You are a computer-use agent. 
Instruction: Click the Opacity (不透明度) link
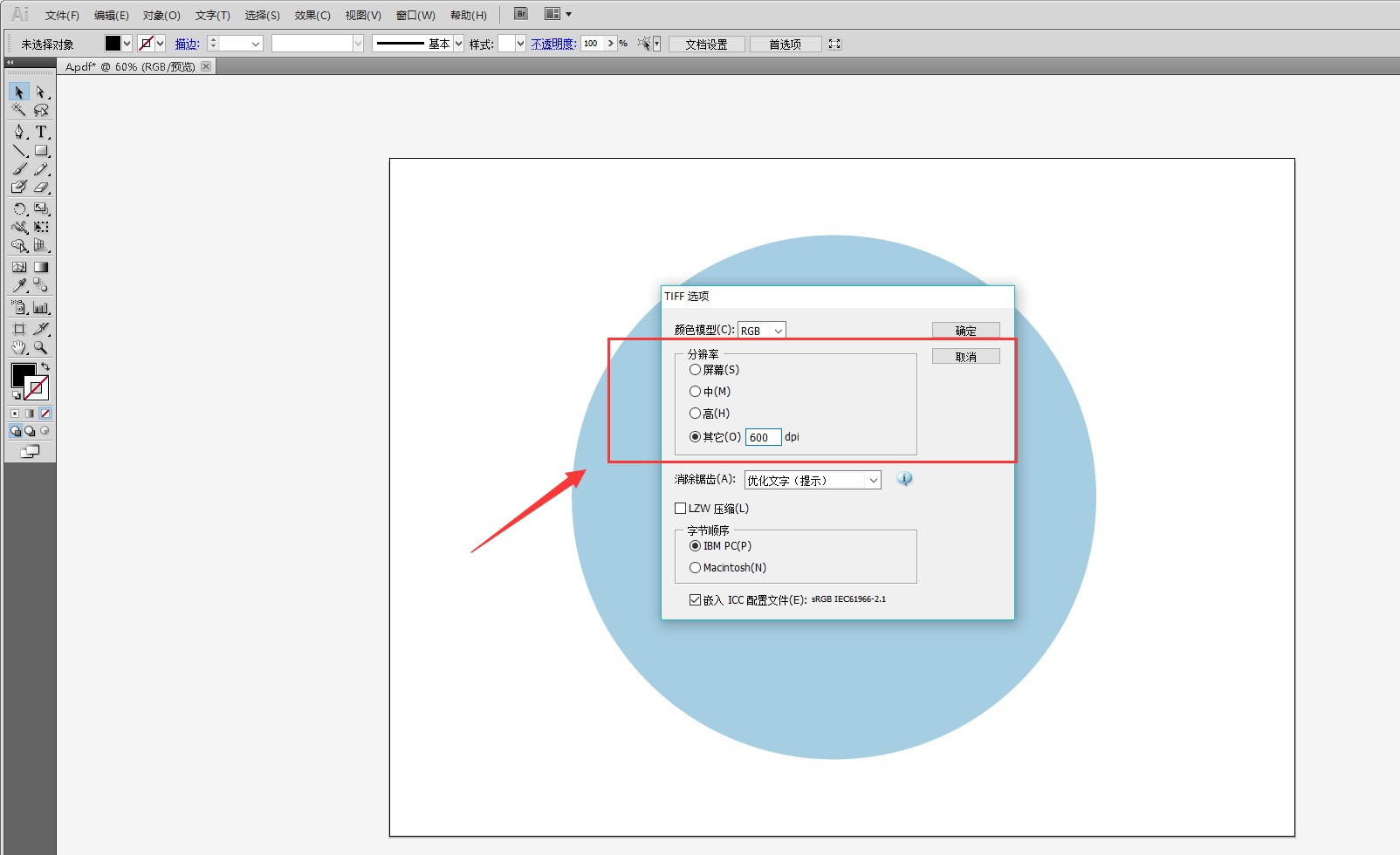pyautogui.click(x=553, y=44)
